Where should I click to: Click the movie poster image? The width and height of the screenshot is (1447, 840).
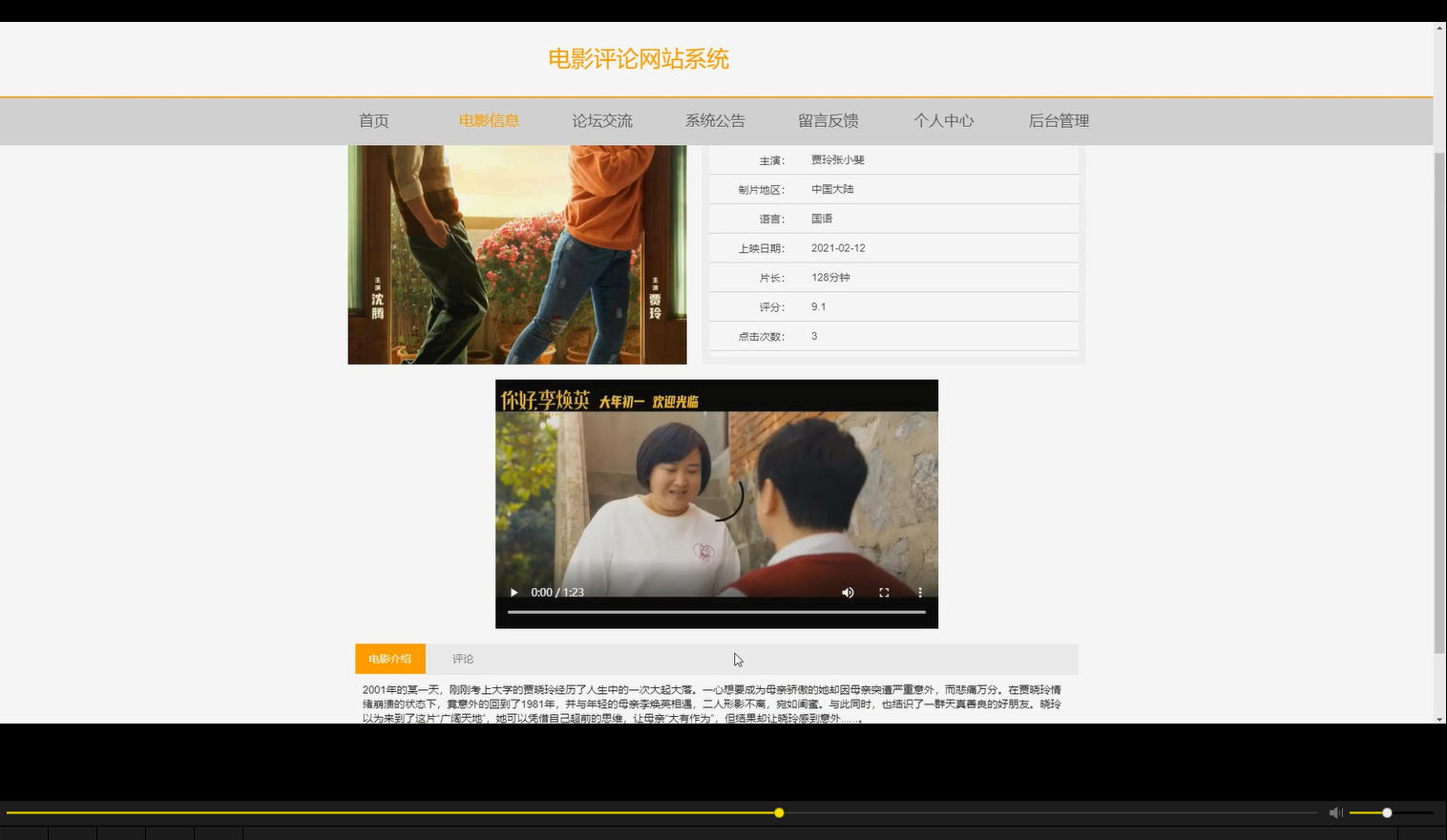pyautogui.click(x=516, y=253)
